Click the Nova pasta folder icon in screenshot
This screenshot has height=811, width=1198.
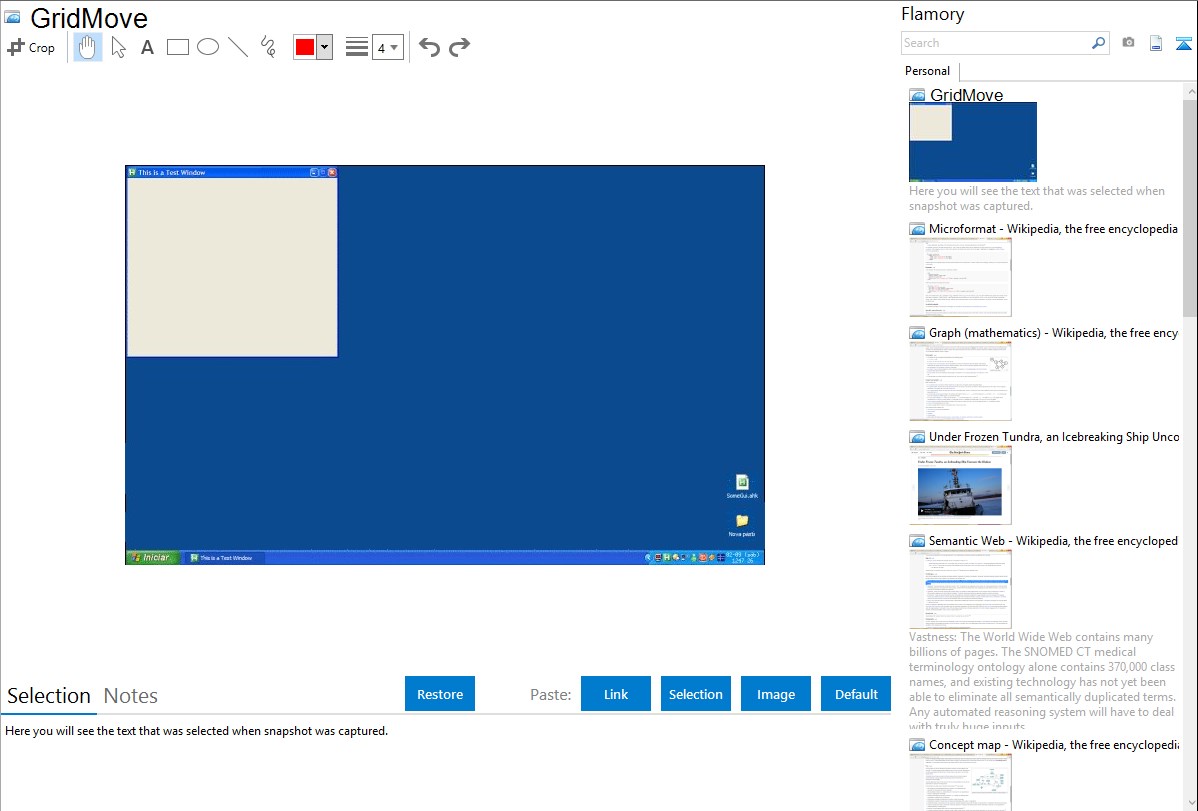(741, 525)
